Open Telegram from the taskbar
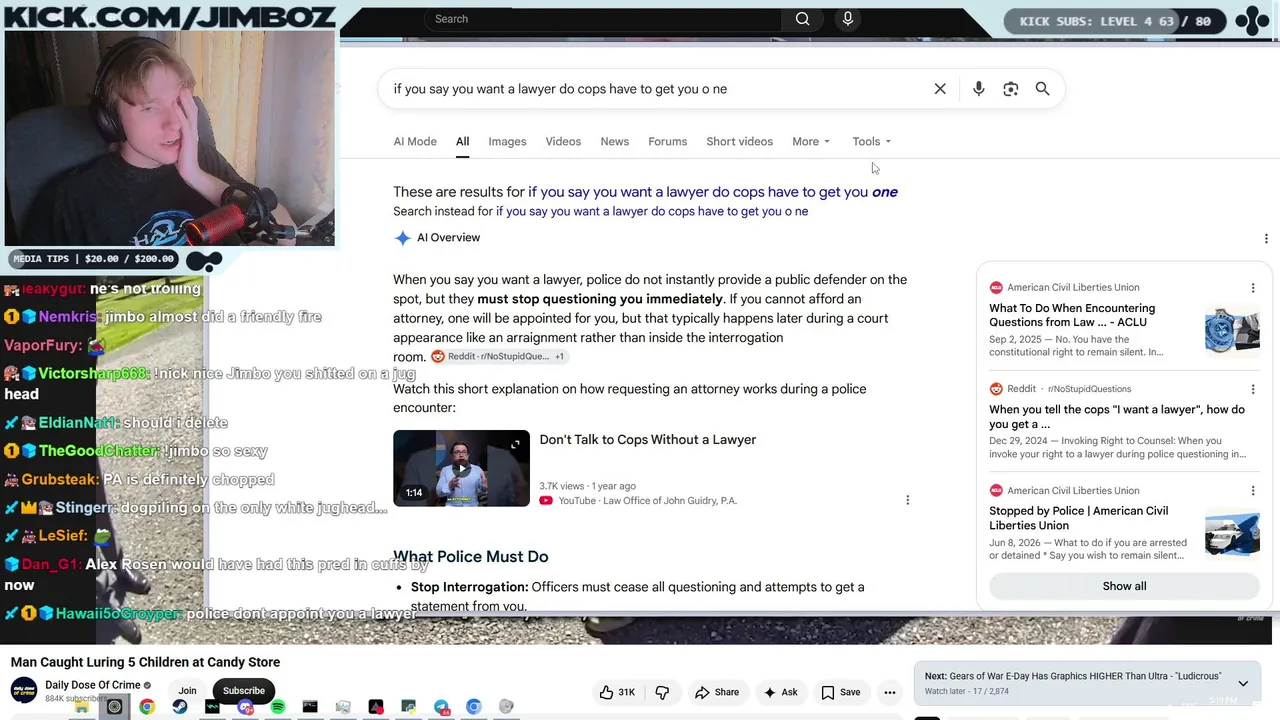Viewport: 1280px width, 720px height. point(441,707)
